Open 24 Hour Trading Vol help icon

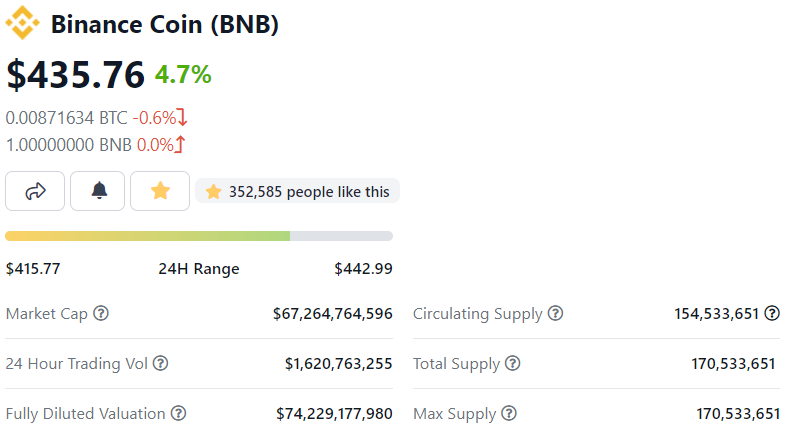tap(160, 364)
